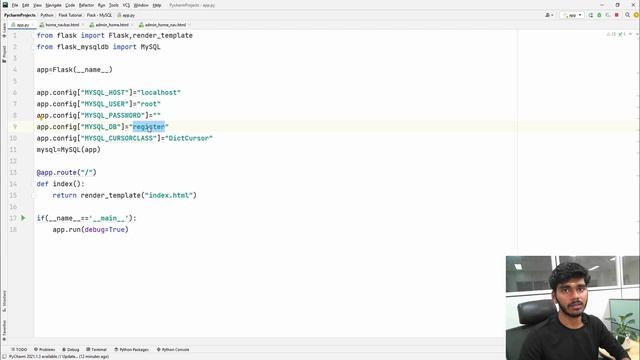Image resolution: width=640 pixels, height=360 pixels.
Task: Click the yellow update notification icon
Action: [x=636, y=15]
